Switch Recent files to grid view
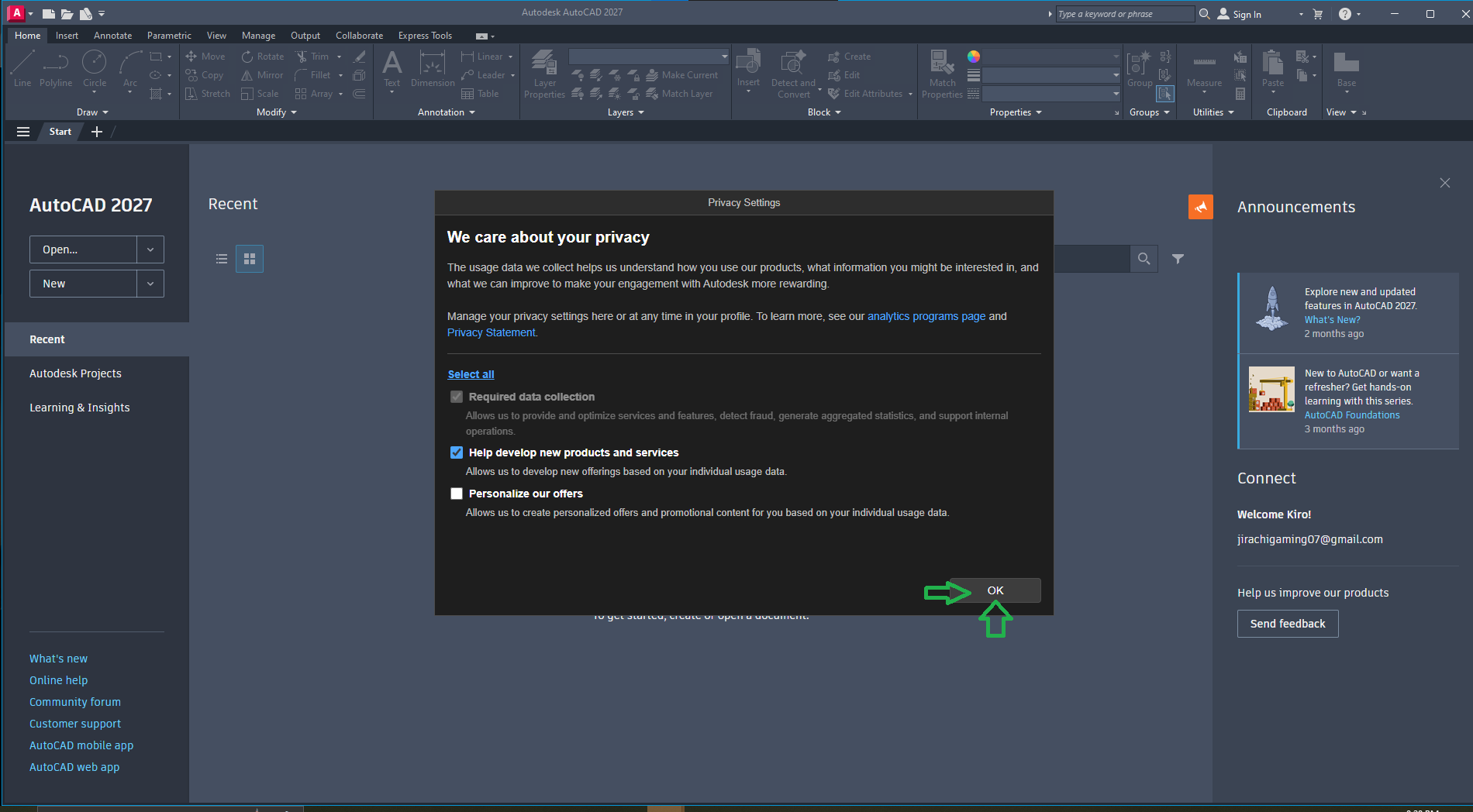This screenshot has width=1473, height=812. coord(250,259)
